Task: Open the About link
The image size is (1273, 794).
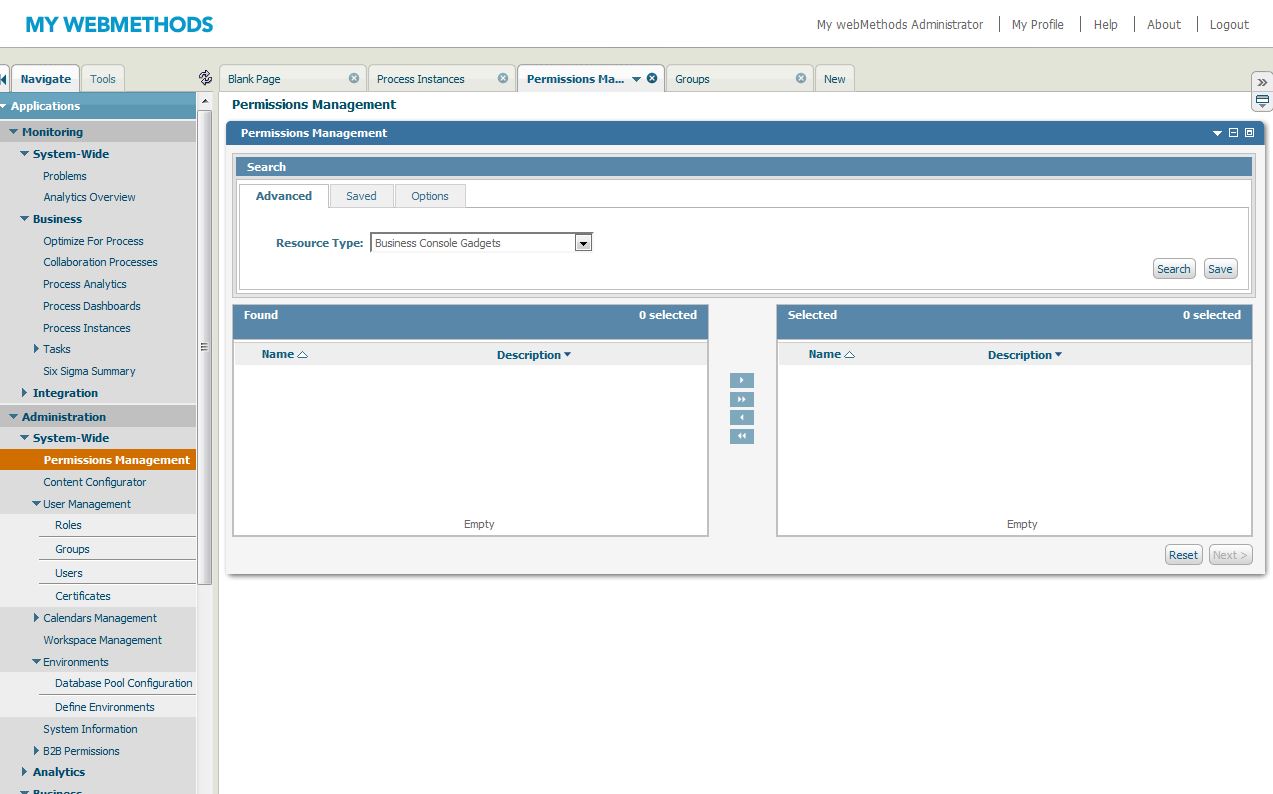Action: [x=1164, y=24]
